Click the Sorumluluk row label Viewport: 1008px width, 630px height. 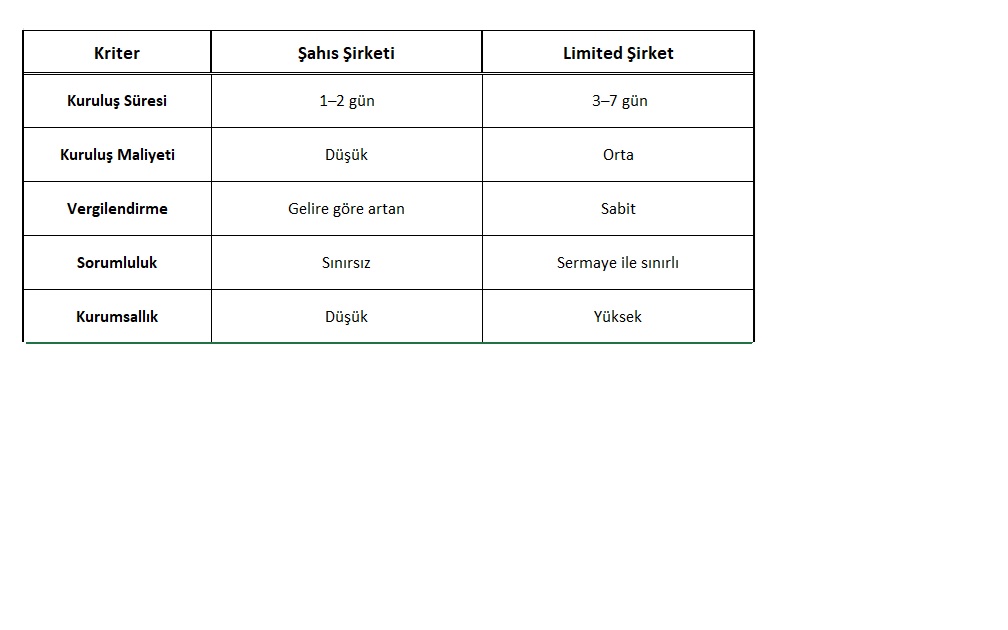[117, 263]
